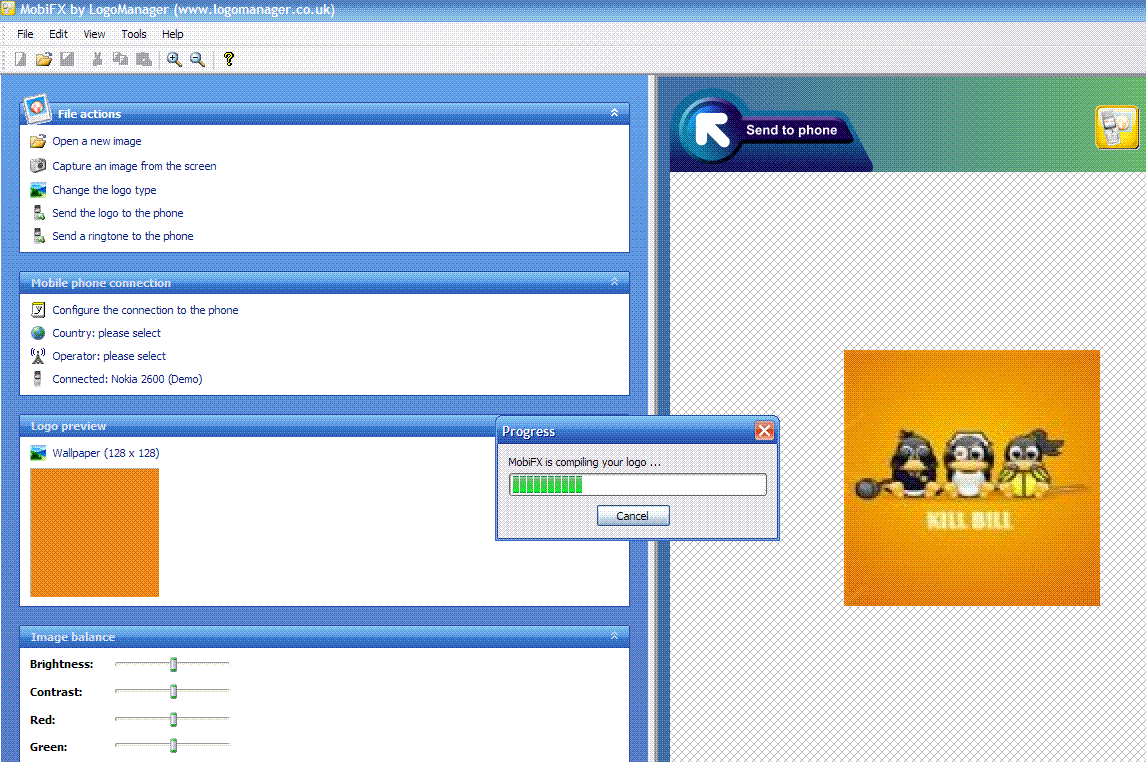This screenshot has height=762, width=1146.
Task: Click the Send to phone arrow button
Action: (712, 129)
